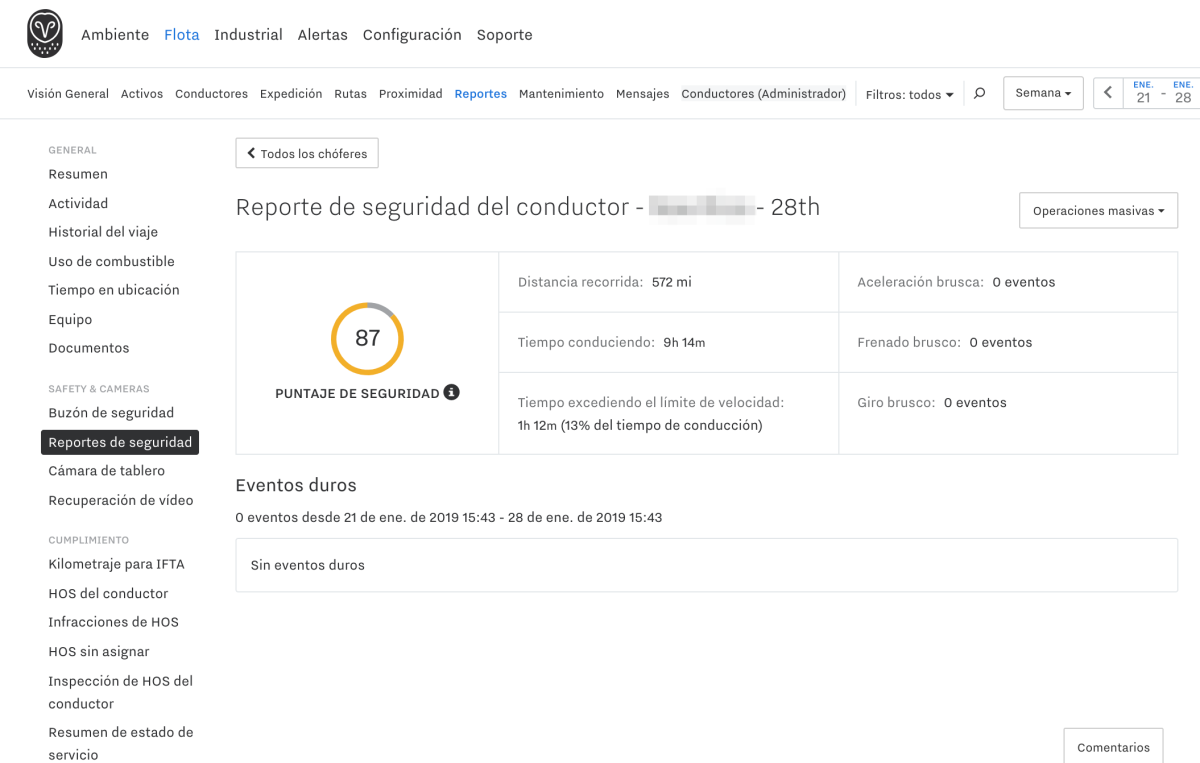
Task: Open Soporte top menu
Action: tap(504, 34)
